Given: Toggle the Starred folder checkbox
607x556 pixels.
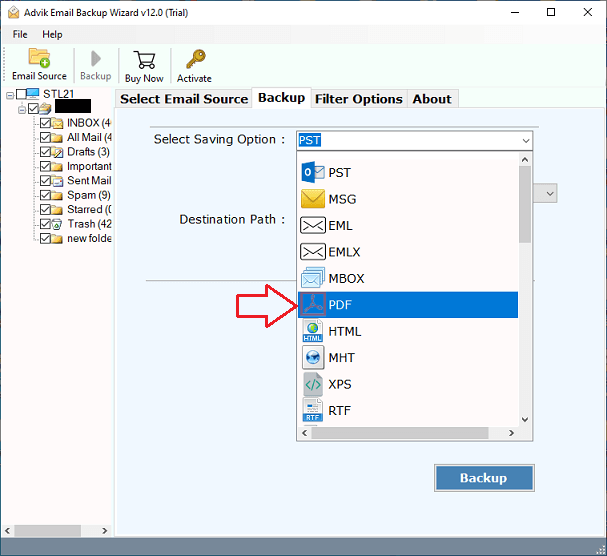Looking at the screenshot, I should click(45, 209).
